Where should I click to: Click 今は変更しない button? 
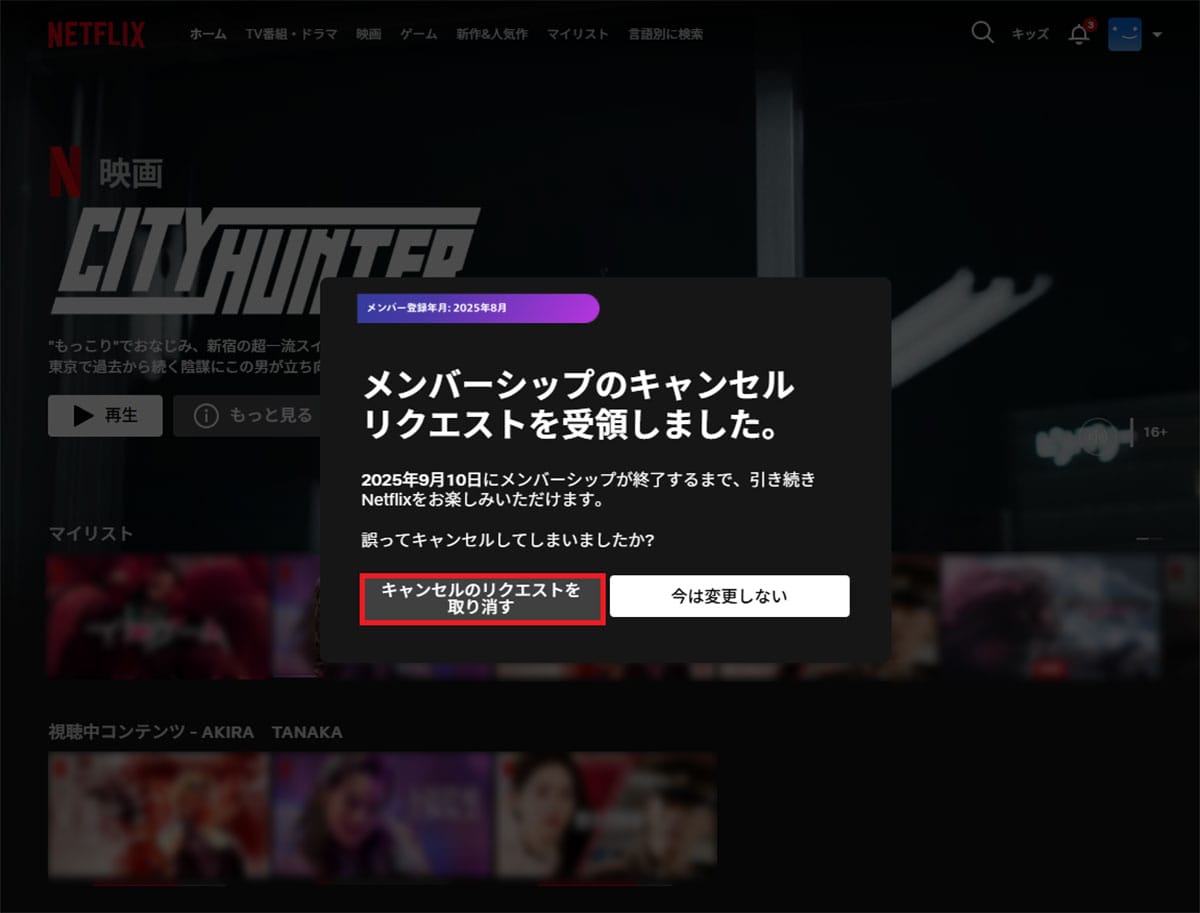[x=729, y=596]
